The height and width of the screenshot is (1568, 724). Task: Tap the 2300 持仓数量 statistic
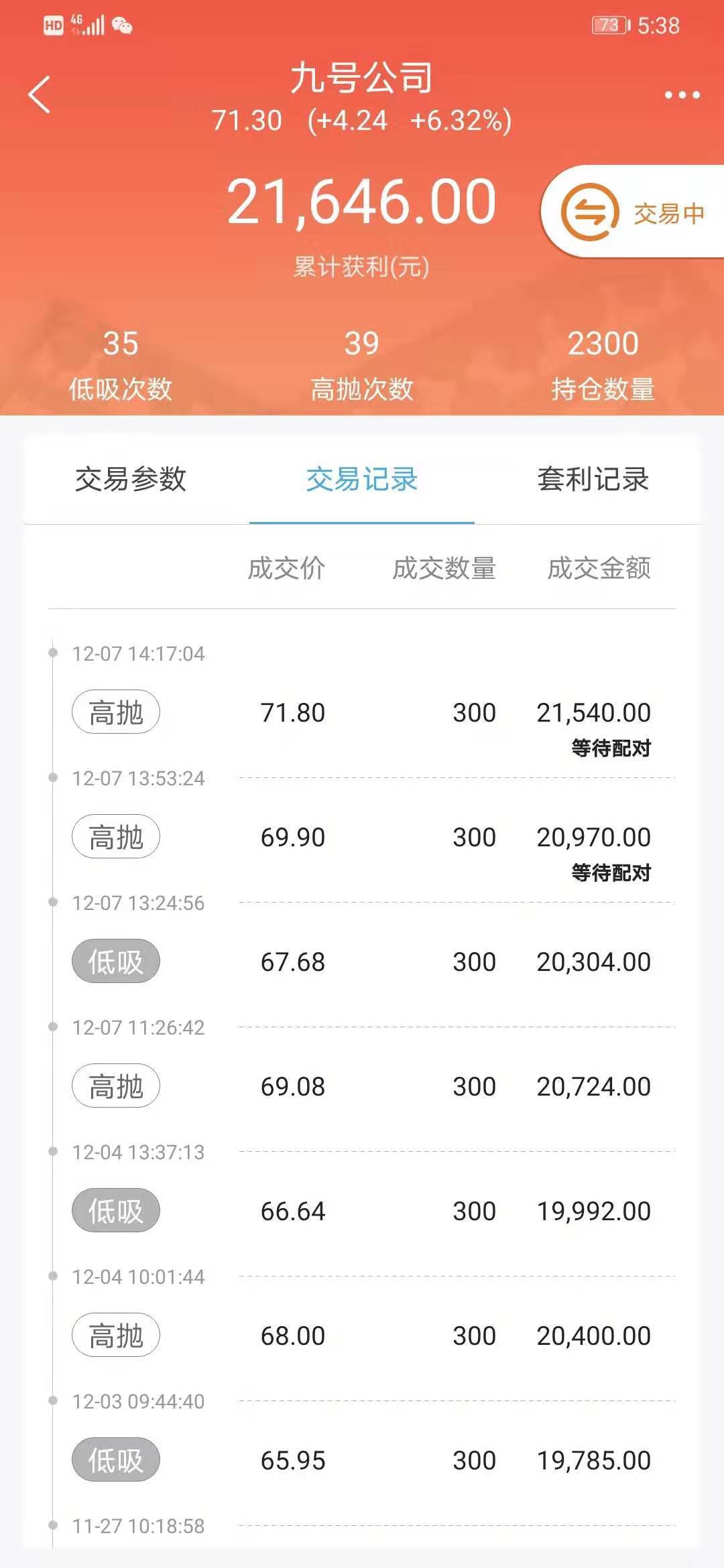click(x=603, y=365)
